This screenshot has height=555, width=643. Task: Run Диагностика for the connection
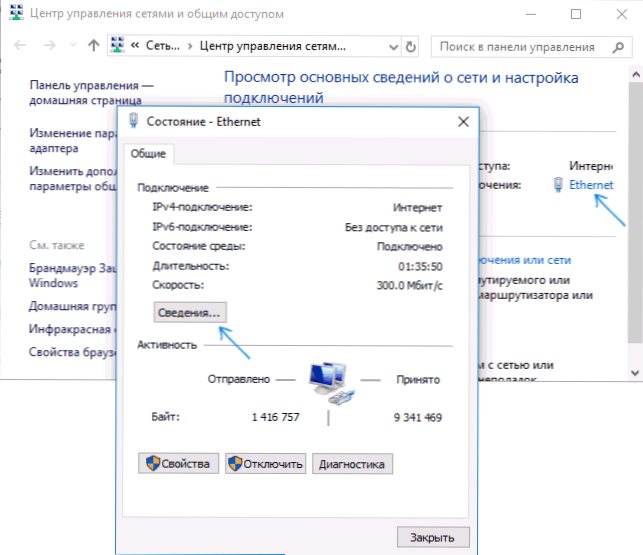point(352,464)
